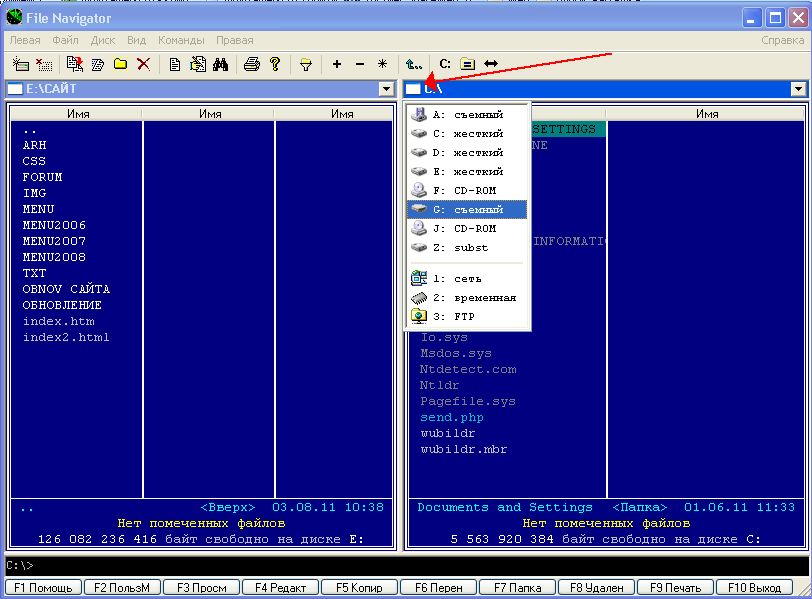
Task: Click the C:\> command line field
Action: tap(406, 565)
